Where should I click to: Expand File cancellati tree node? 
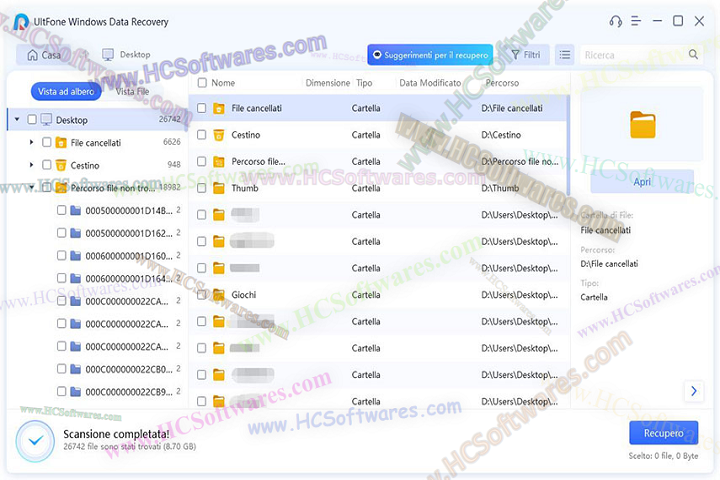click(31, 142)
